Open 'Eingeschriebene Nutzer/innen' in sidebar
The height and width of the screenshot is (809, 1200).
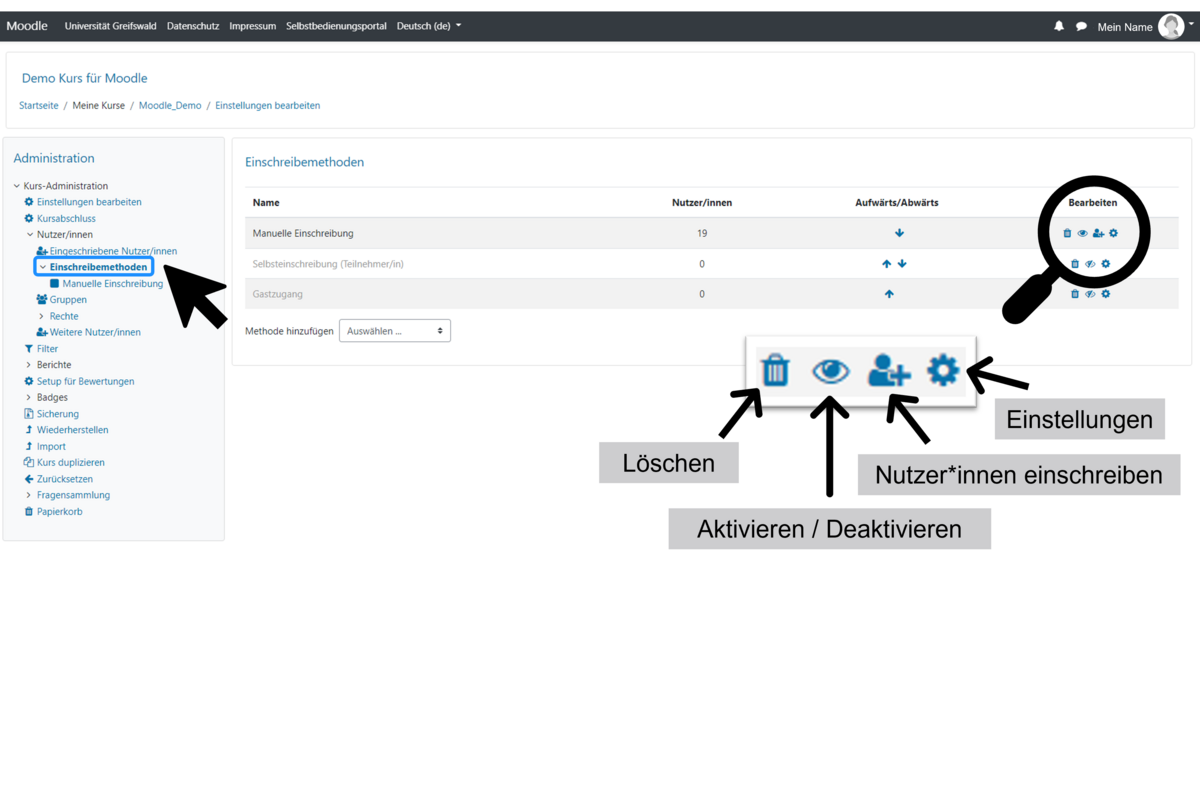click(x=113, y=251)
